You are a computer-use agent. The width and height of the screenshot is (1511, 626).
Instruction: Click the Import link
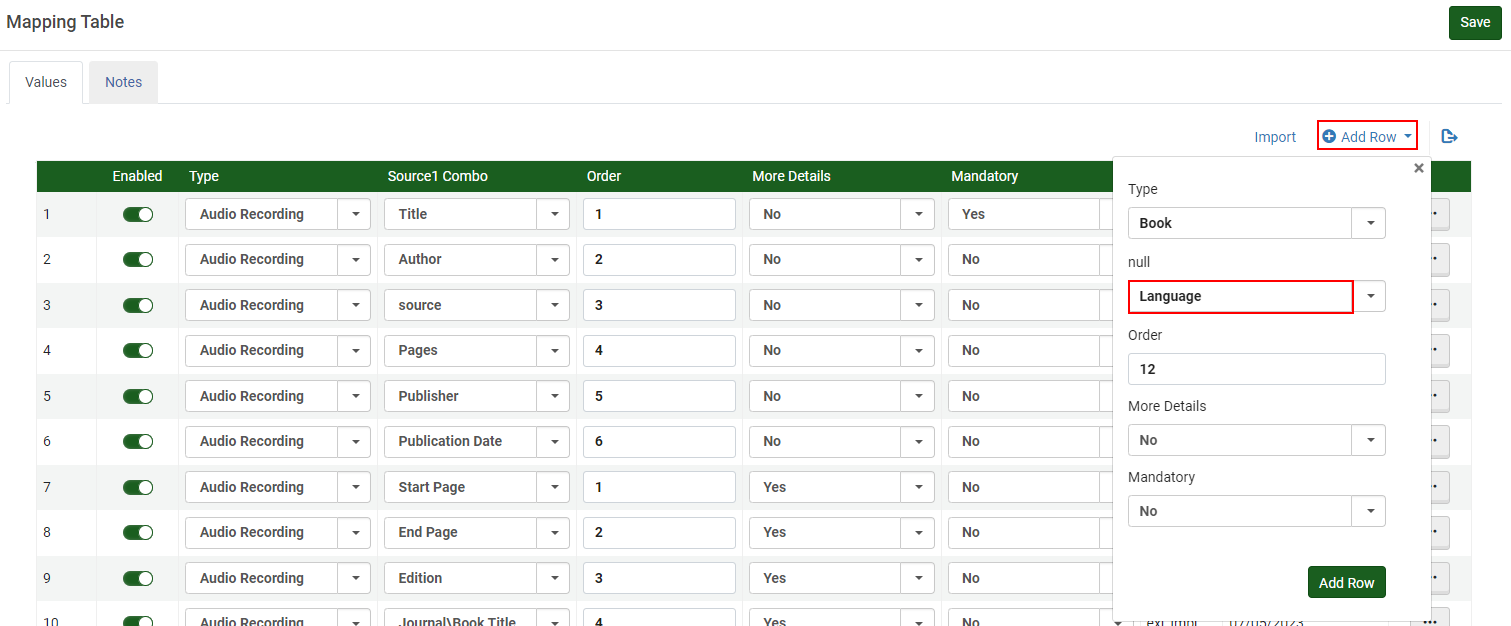1275,137
